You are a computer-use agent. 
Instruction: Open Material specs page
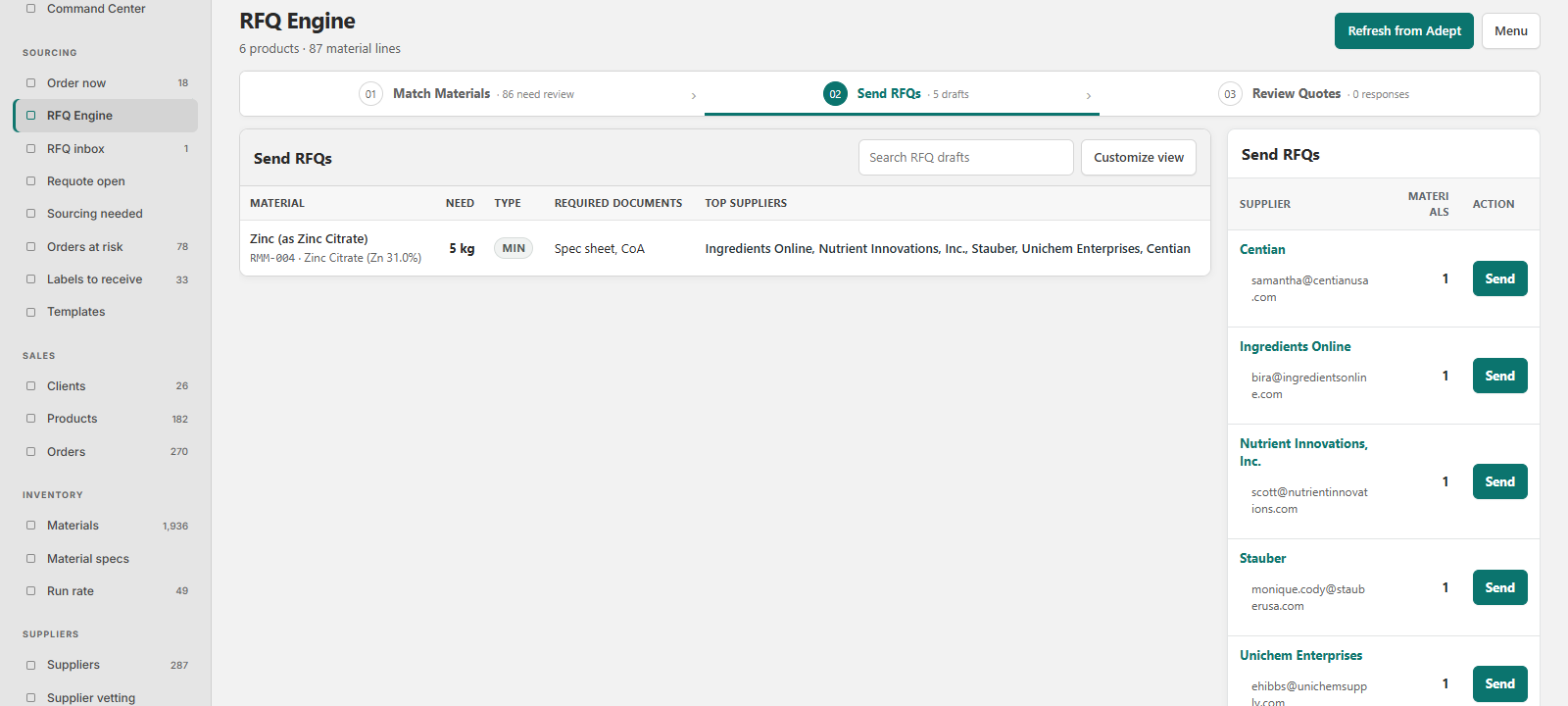pos(106,559)
